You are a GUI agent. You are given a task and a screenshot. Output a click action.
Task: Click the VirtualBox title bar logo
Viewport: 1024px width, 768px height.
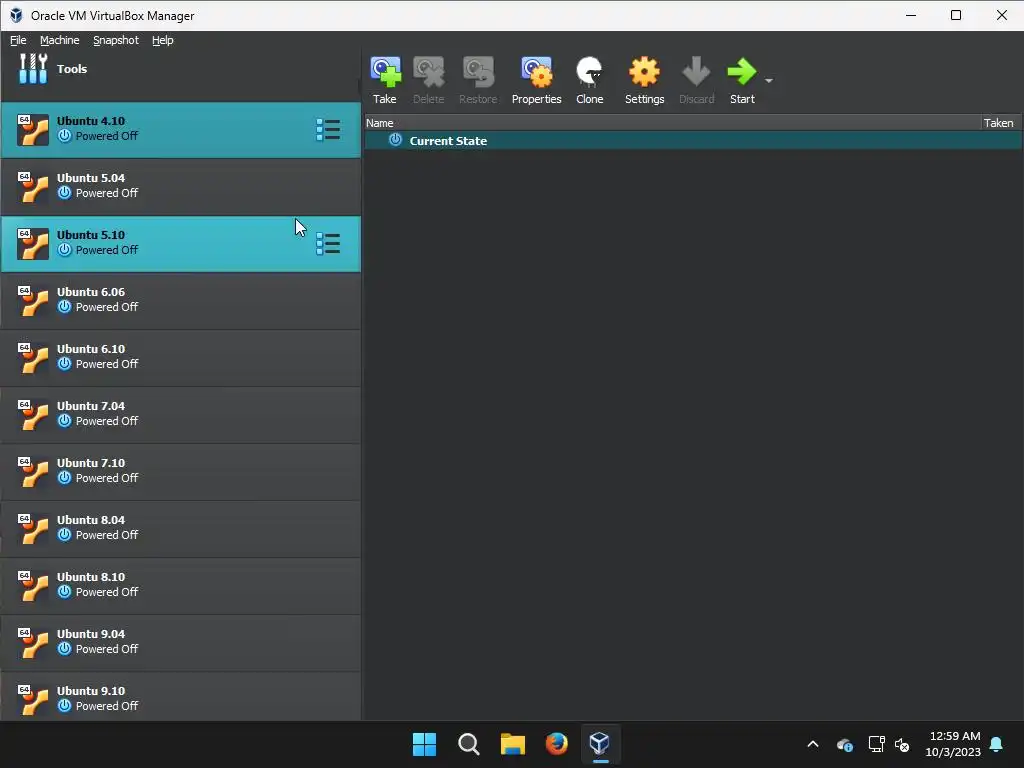point(16,15)
